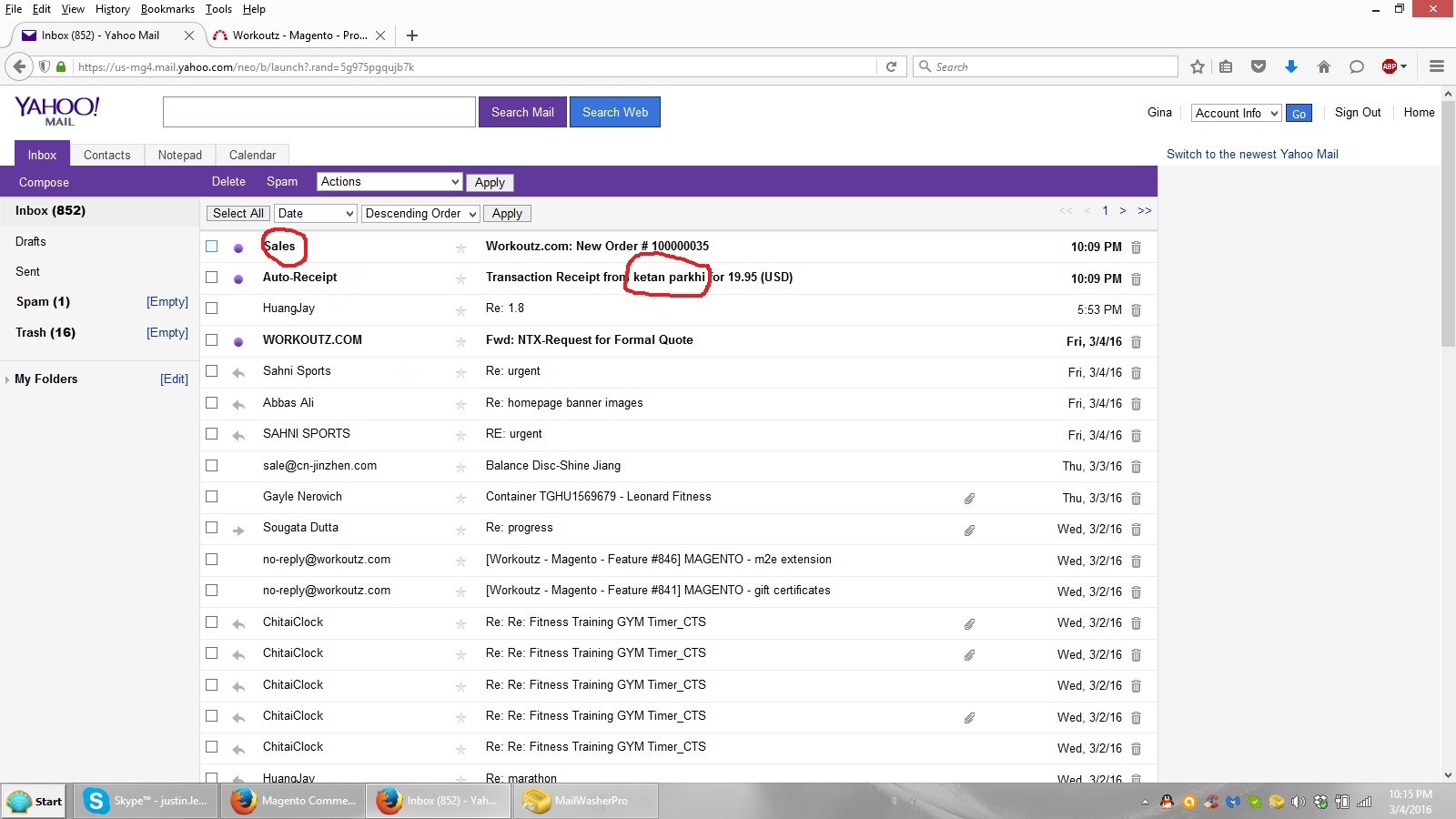
Task: Click Switch to the newest Yahoo Mail link
Action: click(x=1252, y=154)
